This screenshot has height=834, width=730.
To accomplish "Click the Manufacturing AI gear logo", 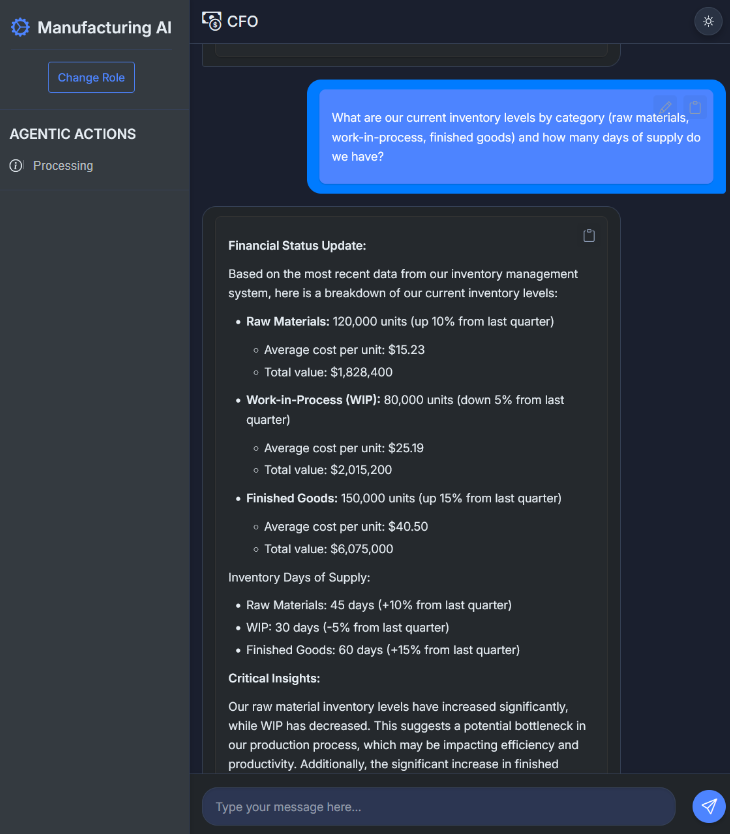I will (20, 27).
